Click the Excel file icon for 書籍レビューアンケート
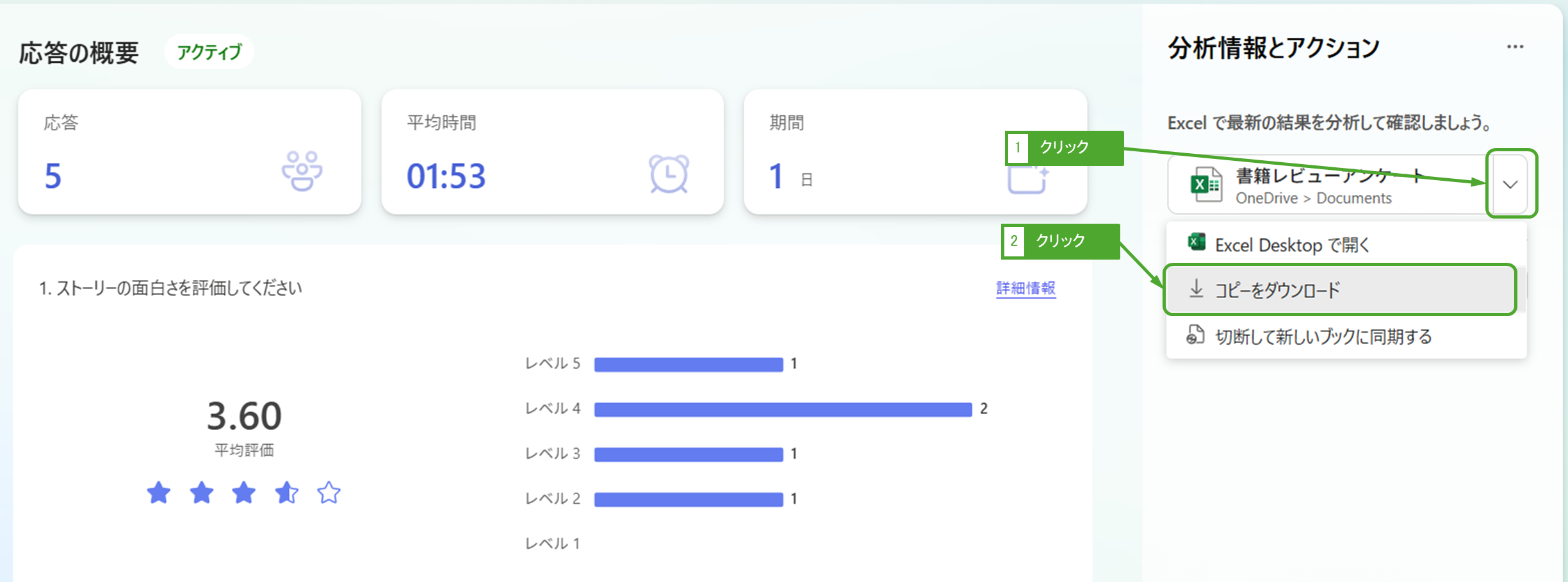This screenshot has height=582, width=1568. pos(1205,185)
